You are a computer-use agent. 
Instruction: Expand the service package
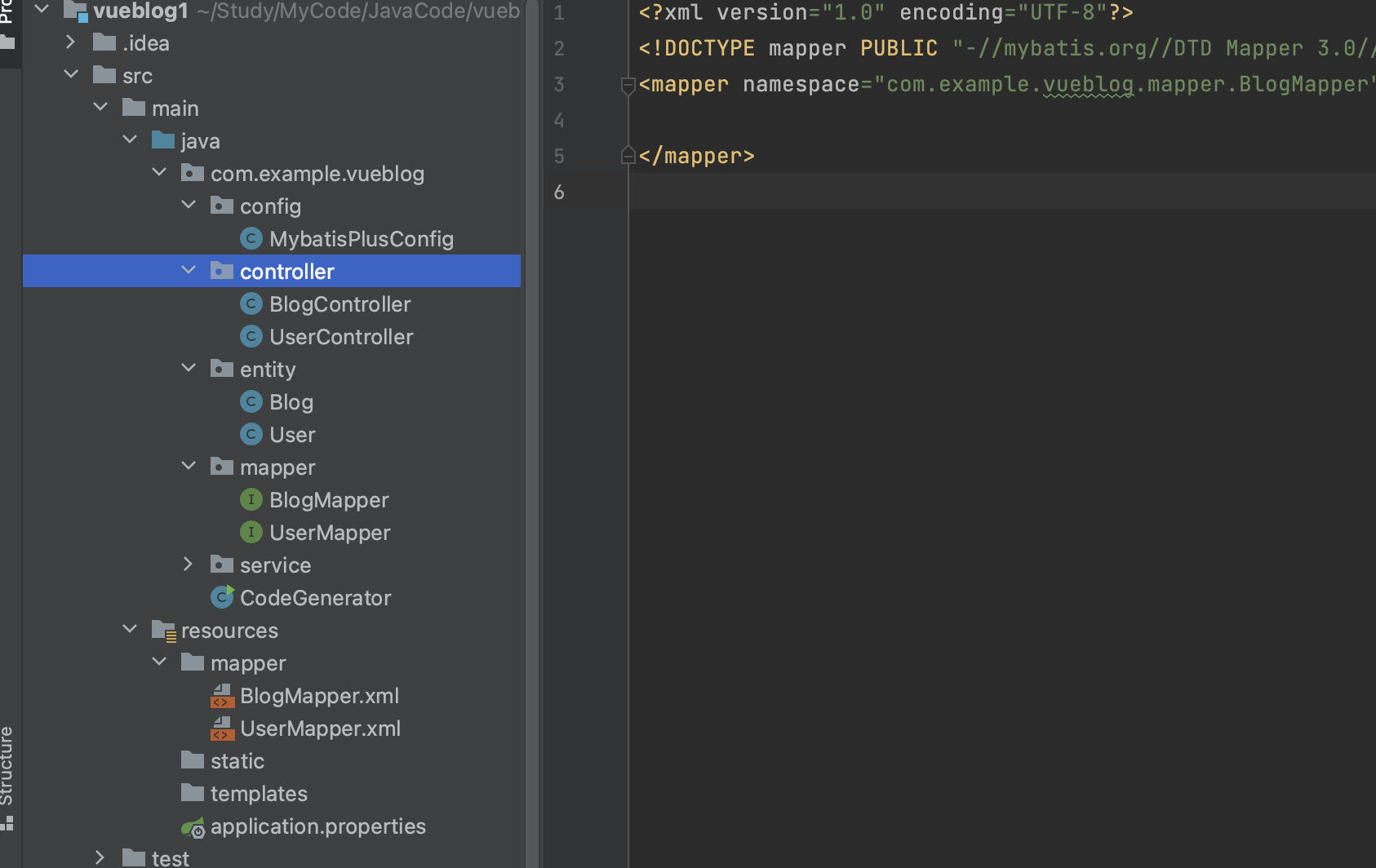(189, 565)
